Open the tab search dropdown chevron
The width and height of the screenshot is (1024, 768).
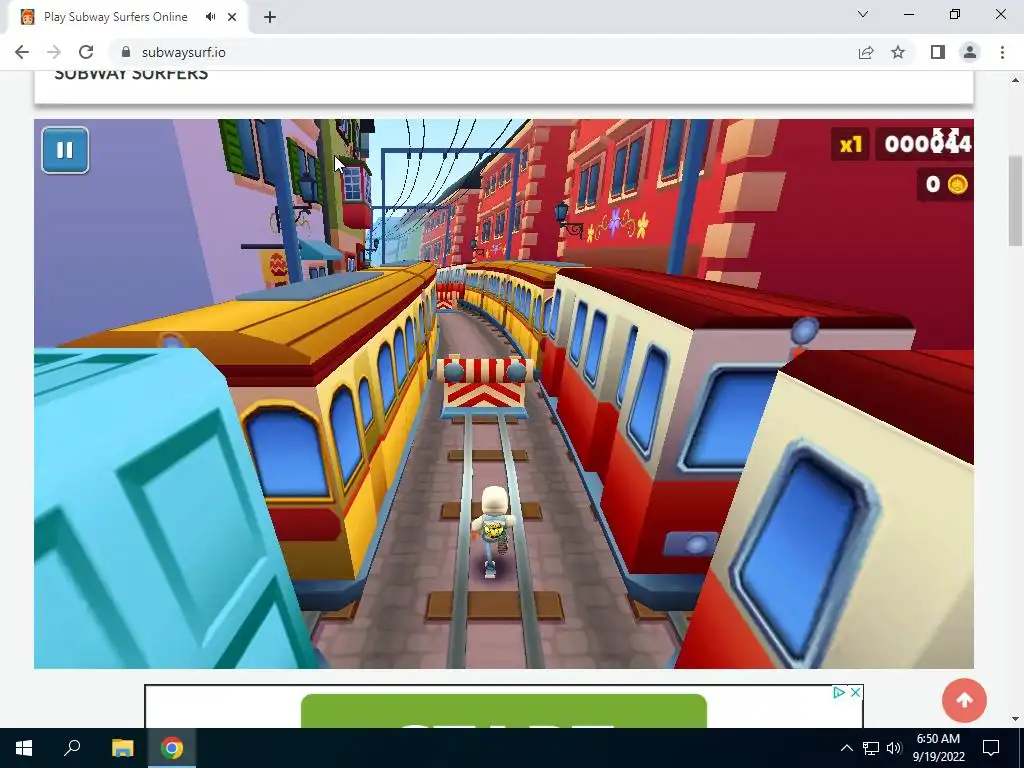click(x=863, y=14)
